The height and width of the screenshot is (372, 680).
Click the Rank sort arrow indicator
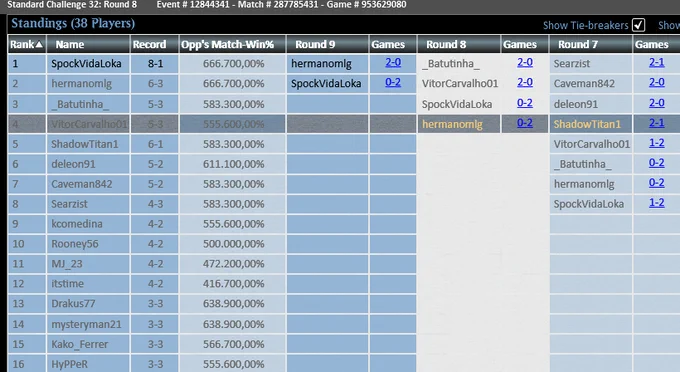point(39,44)
